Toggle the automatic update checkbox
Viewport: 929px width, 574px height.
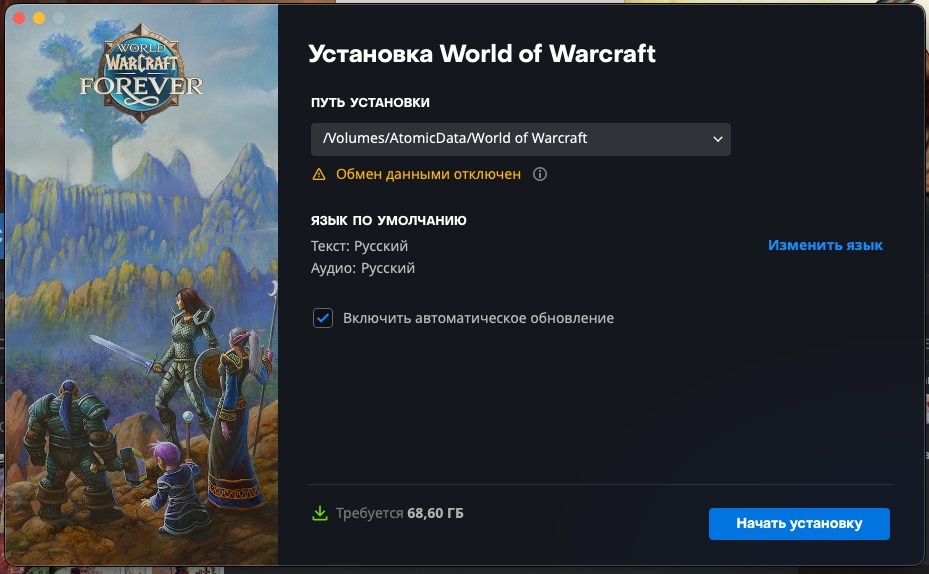pyautogui.click(x=323, y=318)
